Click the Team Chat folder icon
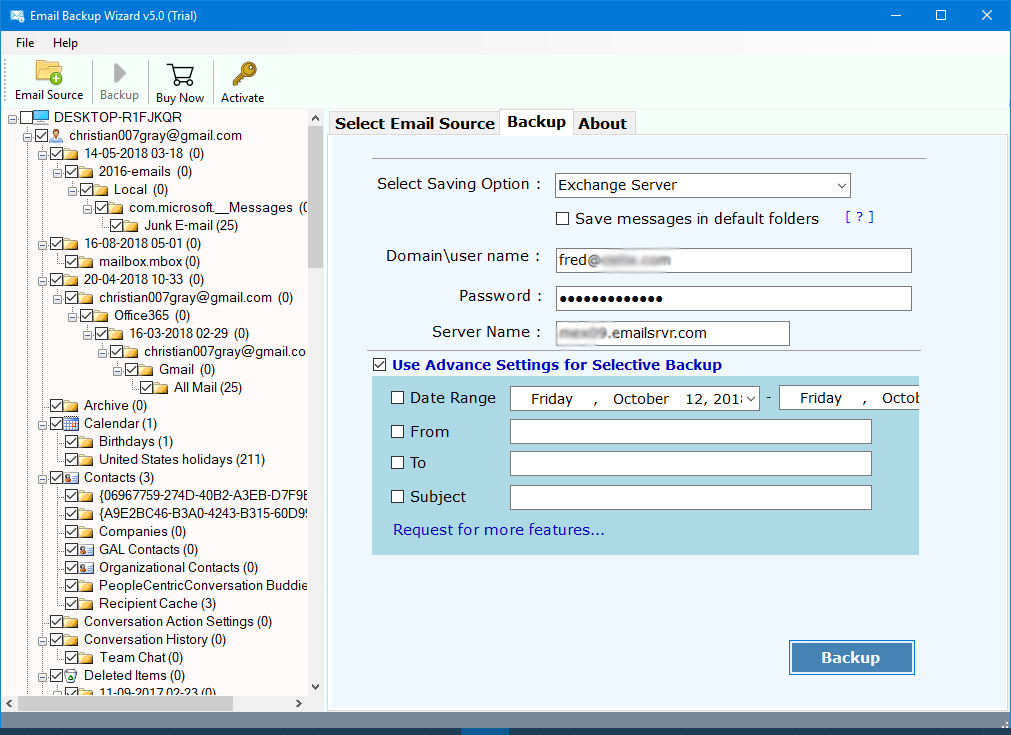The height and width of the screenshot is (735, 1011). [86, 658]
